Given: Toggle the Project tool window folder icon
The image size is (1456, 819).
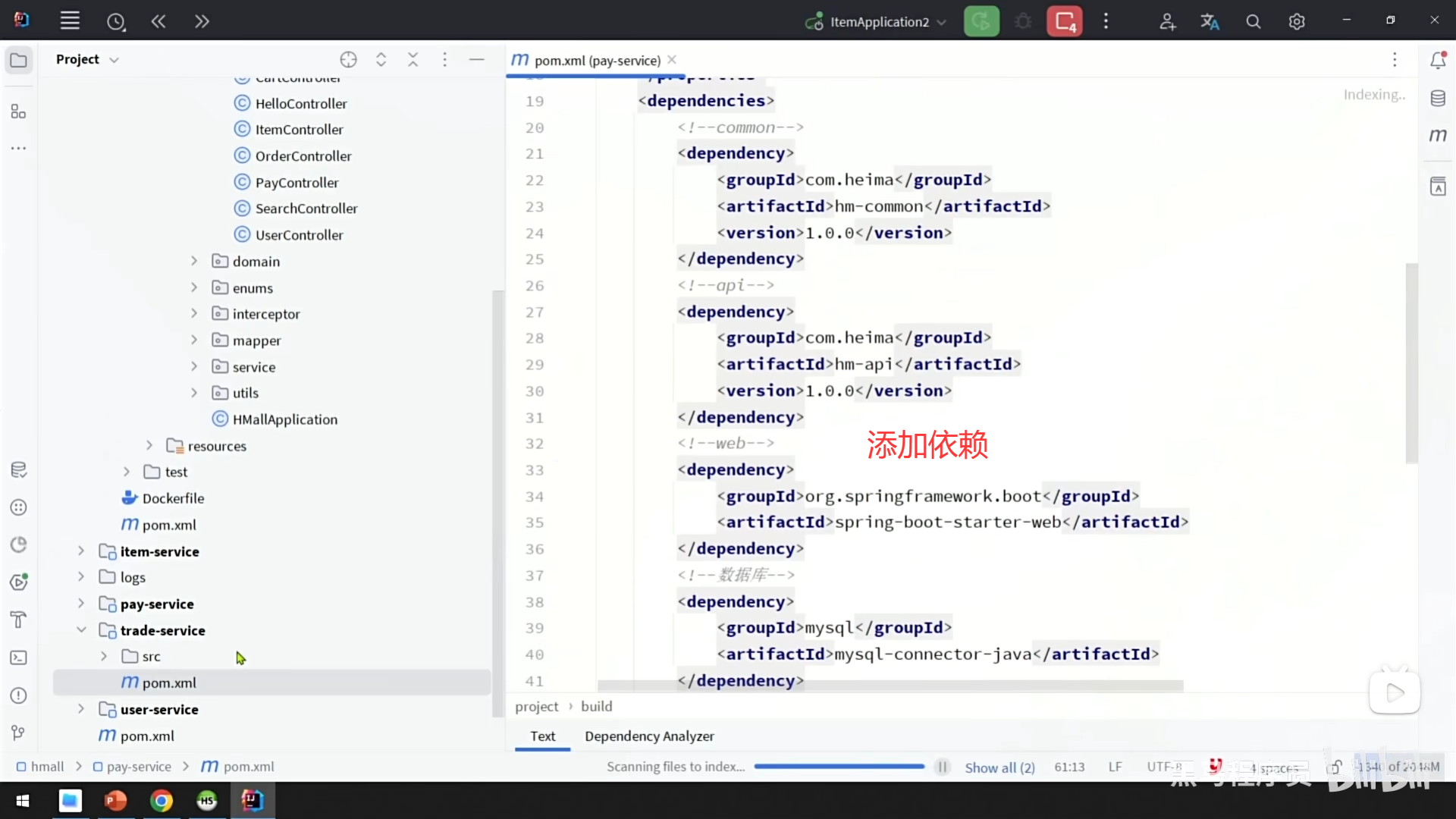Looking at the screenshot, I should click(x=19, y=60).
